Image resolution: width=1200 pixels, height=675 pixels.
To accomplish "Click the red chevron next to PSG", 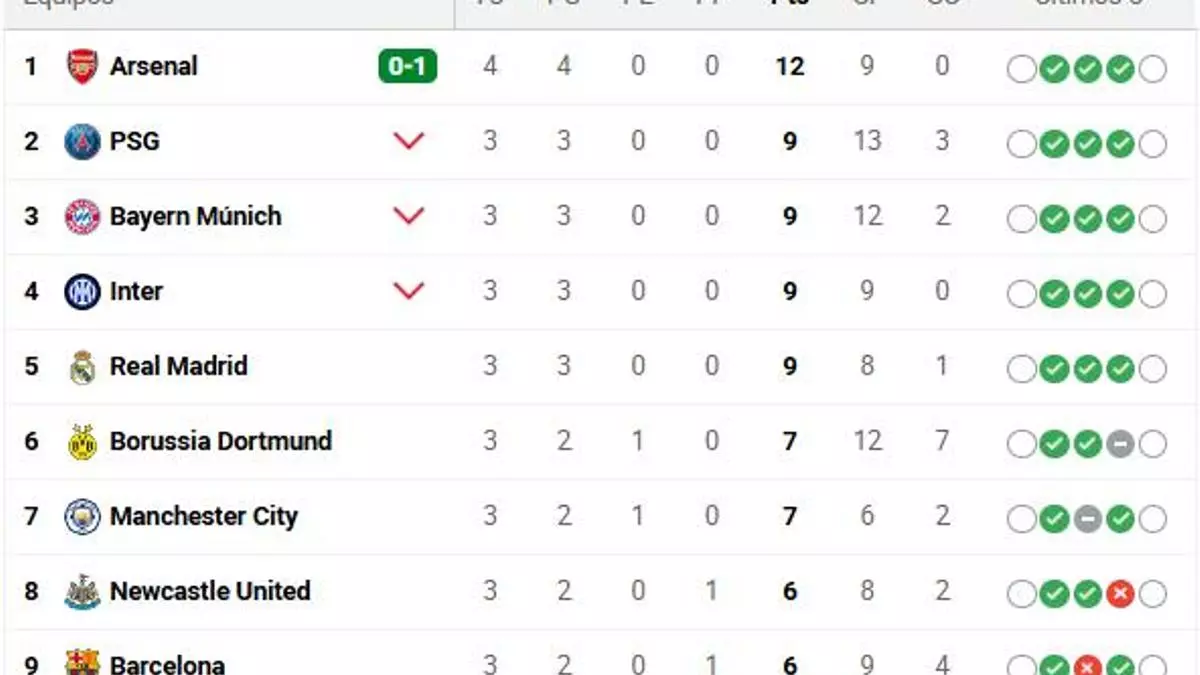I will [408, 141].
